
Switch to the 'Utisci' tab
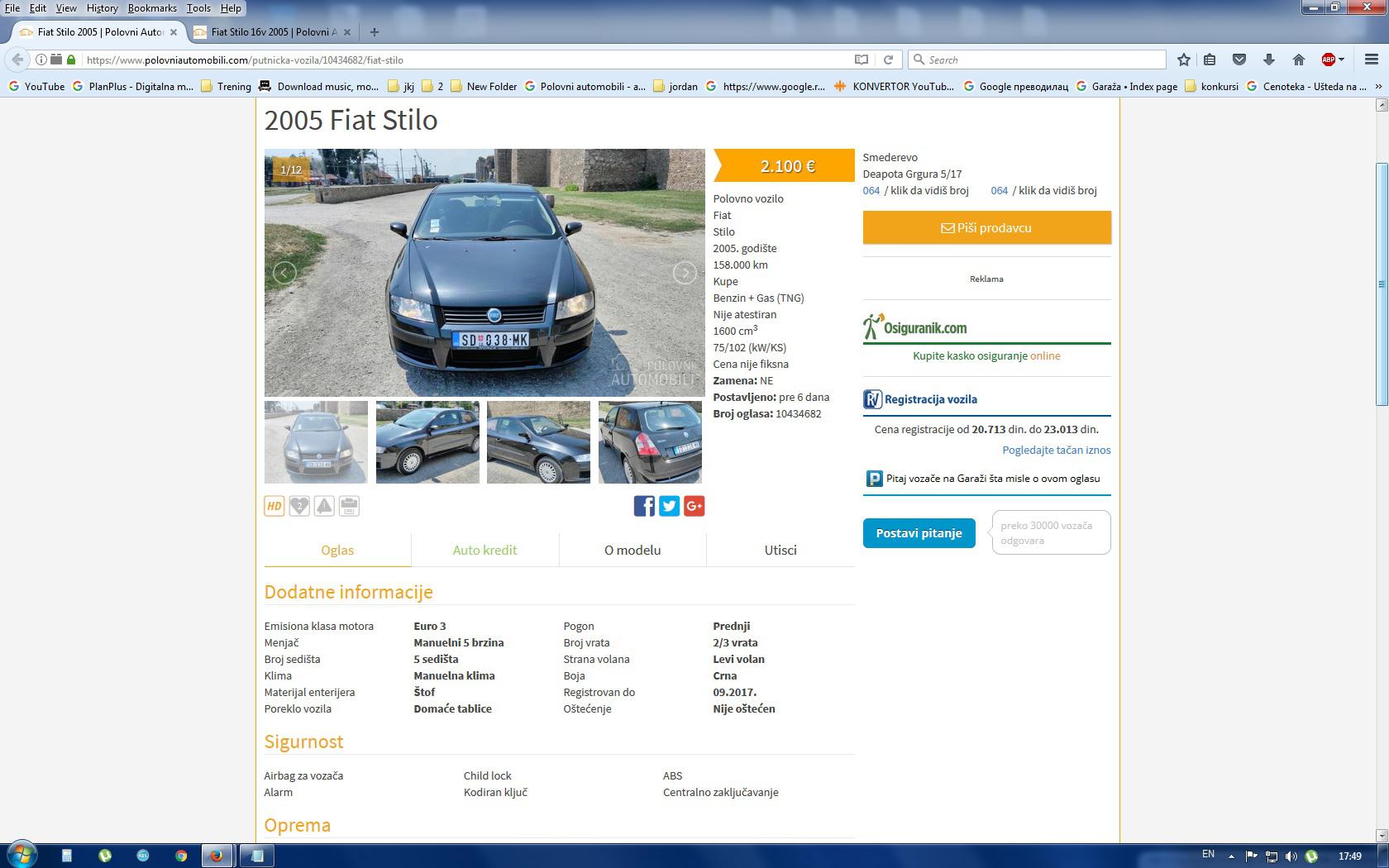pyautogui.click(x=780, y=550)
